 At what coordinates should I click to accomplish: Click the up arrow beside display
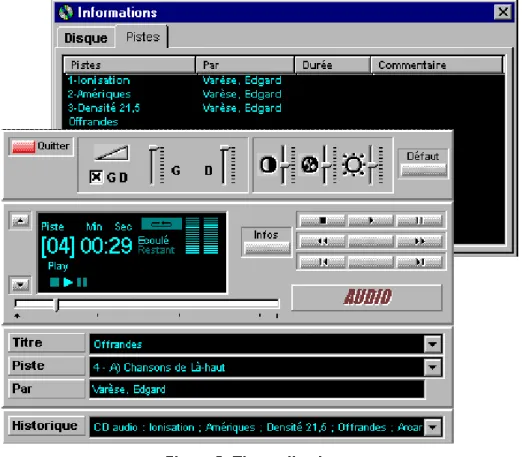coord(20,220)
